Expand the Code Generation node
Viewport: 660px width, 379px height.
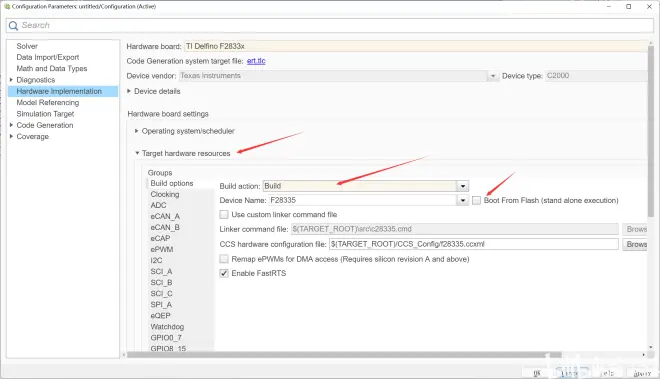point(11,125)
